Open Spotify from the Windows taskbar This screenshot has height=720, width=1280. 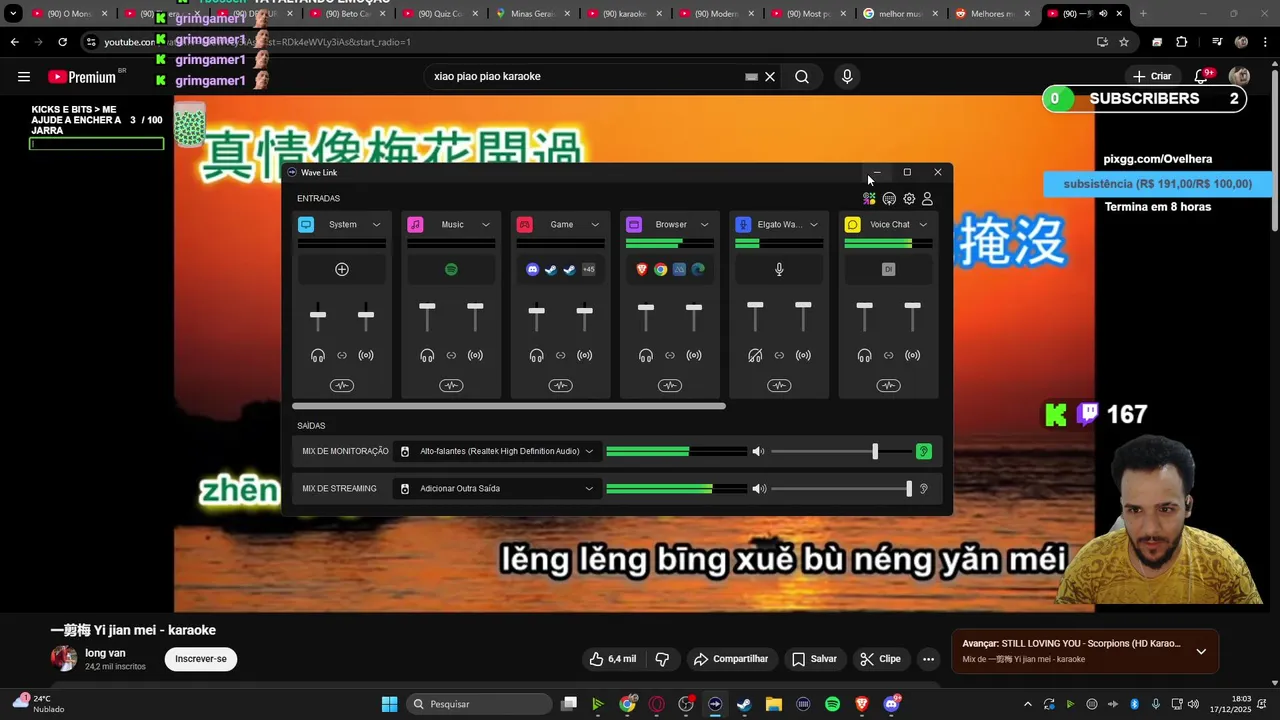(832, 704)
